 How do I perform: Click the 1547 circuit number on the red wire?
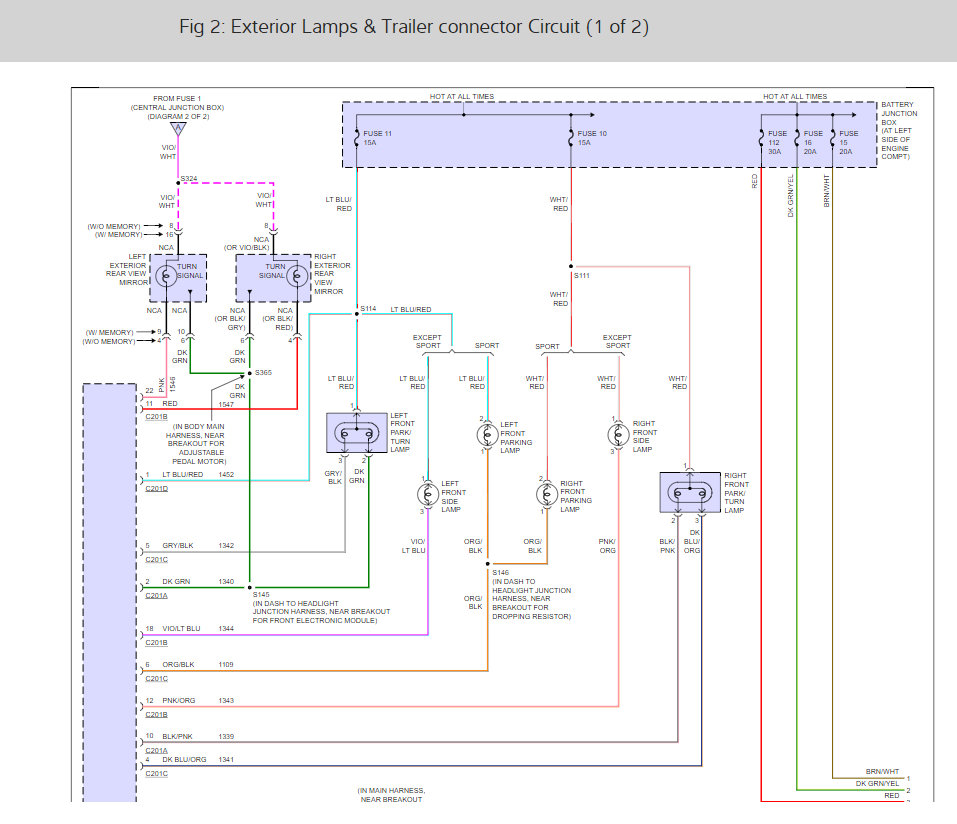click(x=226, y=404)
